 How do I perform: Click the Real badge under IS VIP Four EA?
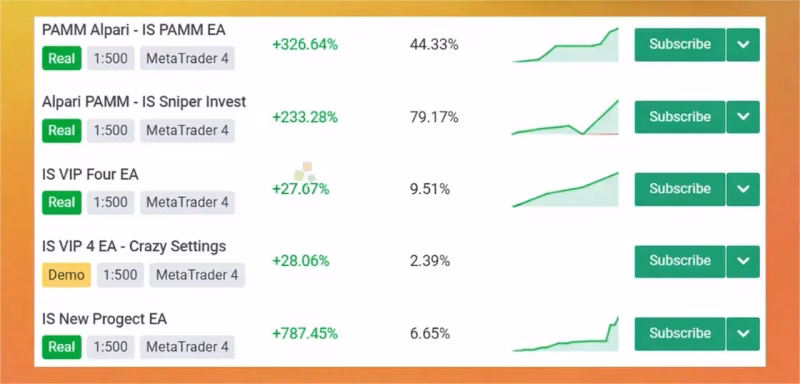click(x=62, y=202)
